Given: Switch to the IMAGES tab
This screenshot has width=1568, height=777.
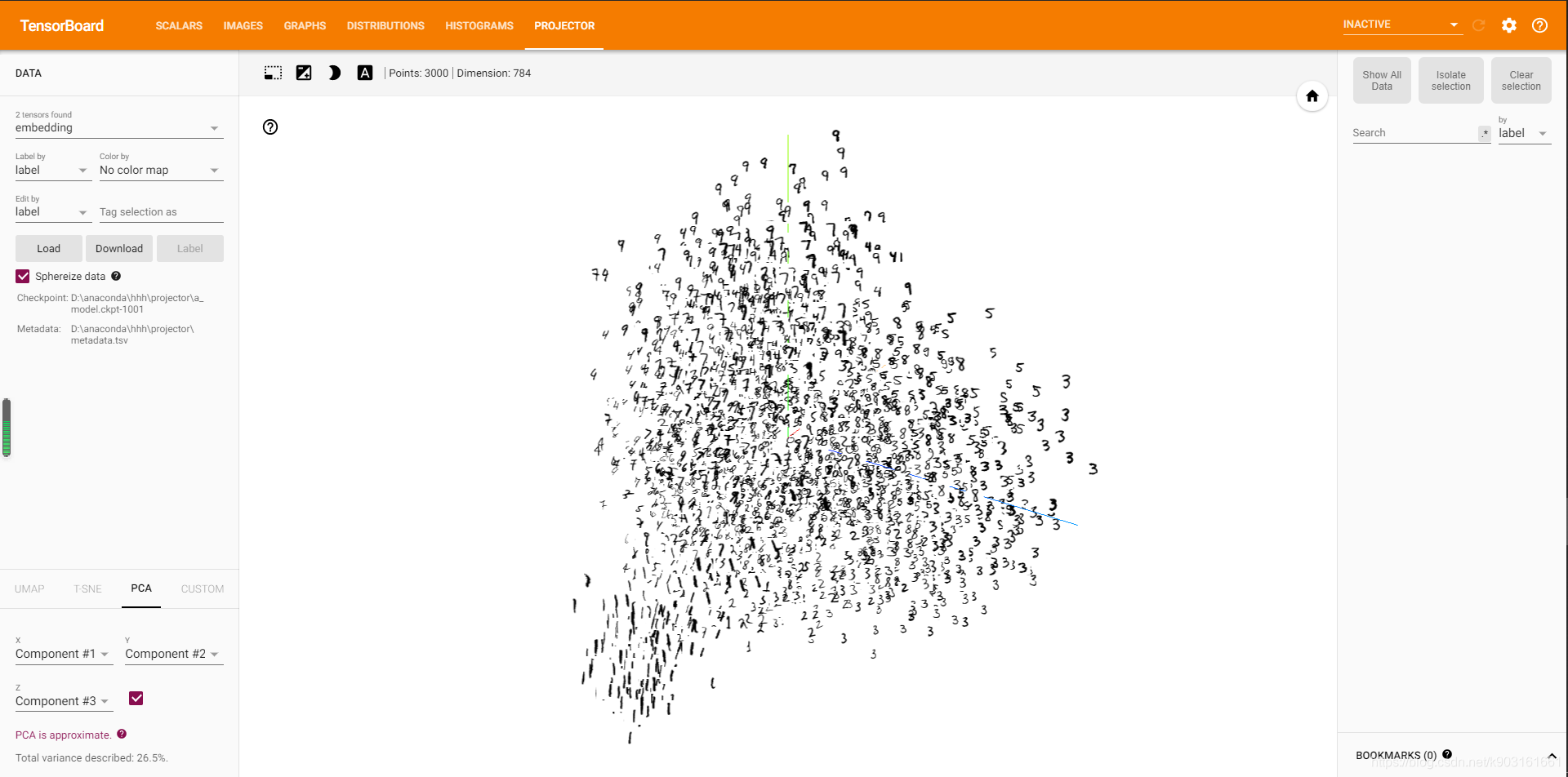Looking at the screenshot, I should 243,25.
